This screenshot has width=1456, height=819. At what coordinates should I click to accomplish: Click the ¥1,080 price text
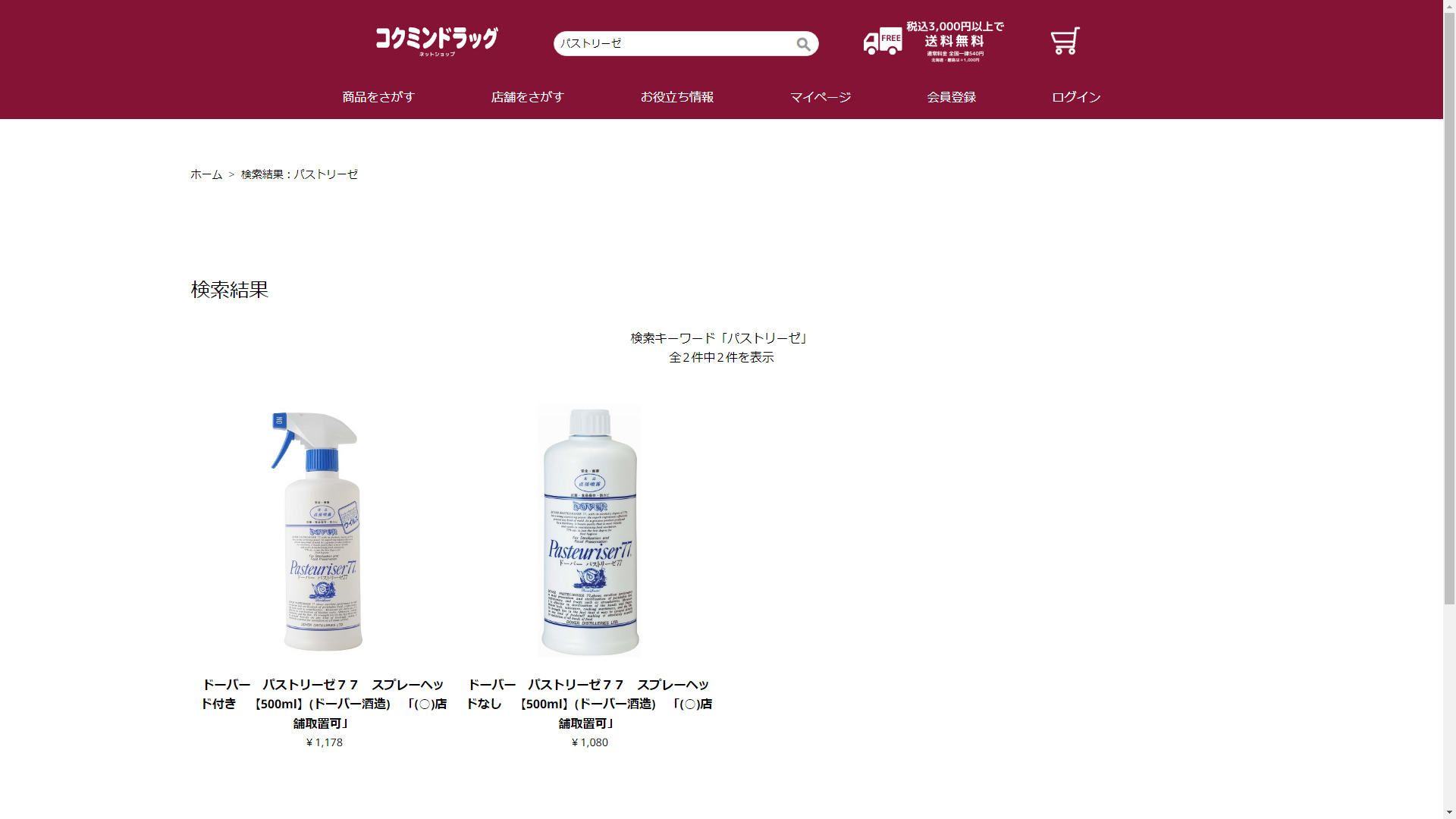pos(589,742)
